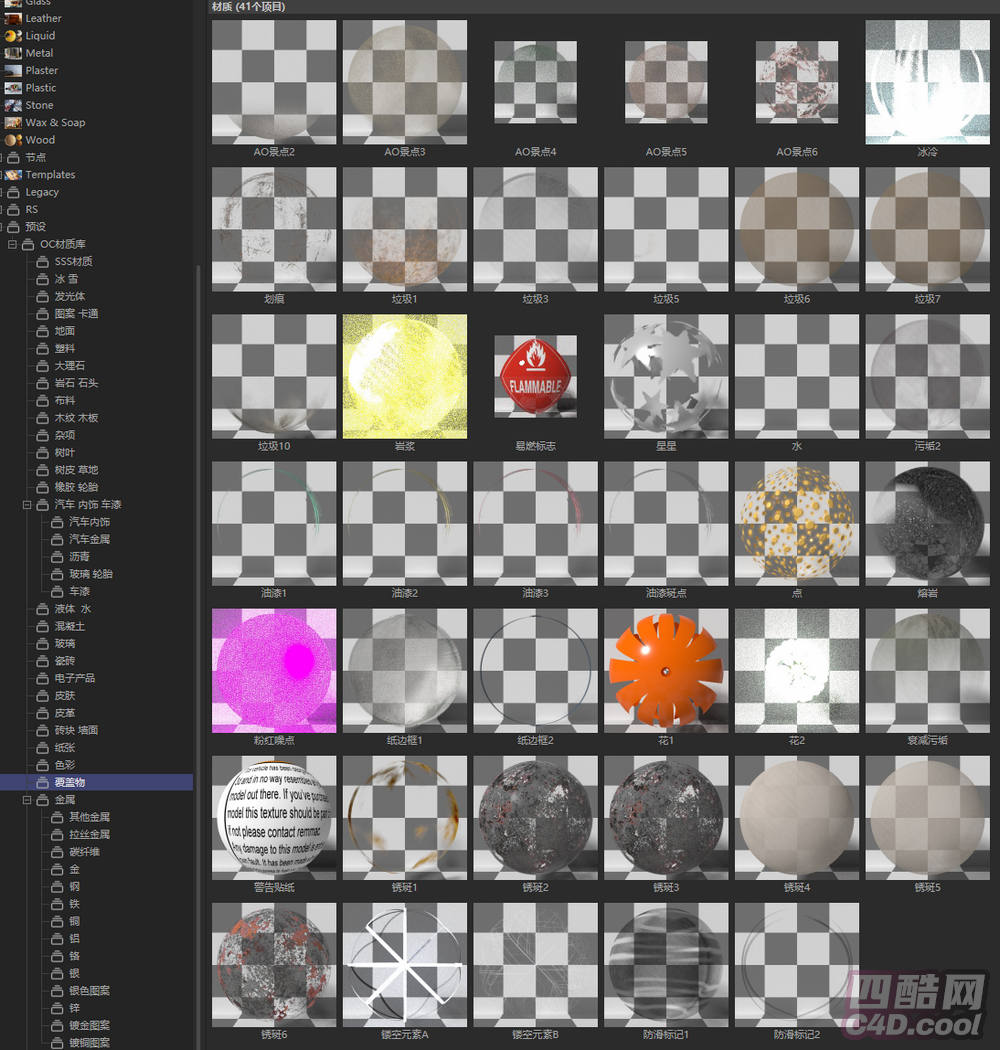1000x1050 pixels.
Task: Click the Metal category icon
Action: [12, 53]
